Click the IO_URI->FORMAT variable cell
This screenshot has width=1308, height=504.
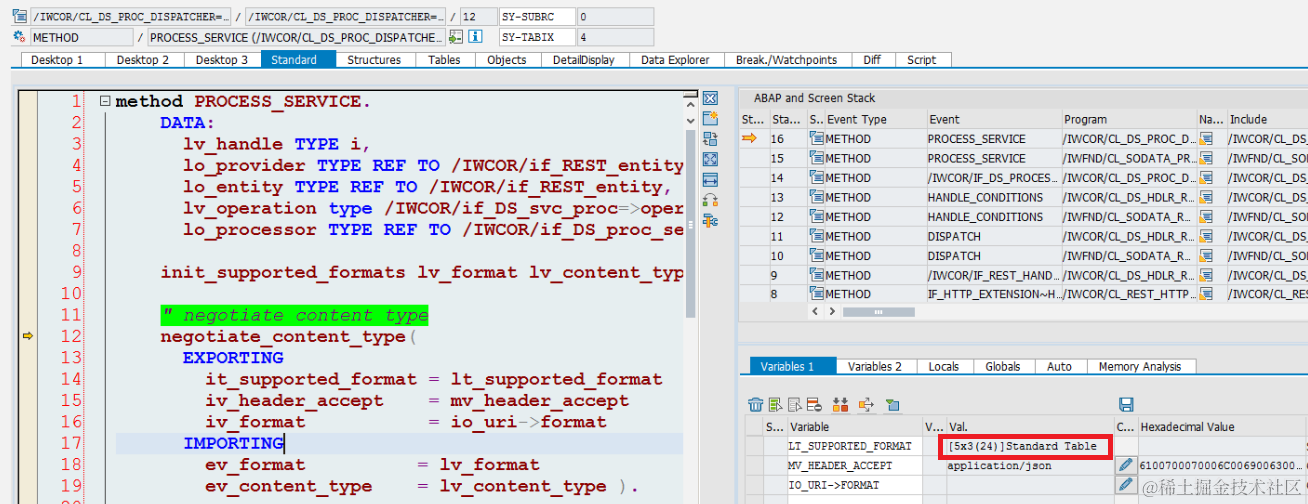(854, 485)
